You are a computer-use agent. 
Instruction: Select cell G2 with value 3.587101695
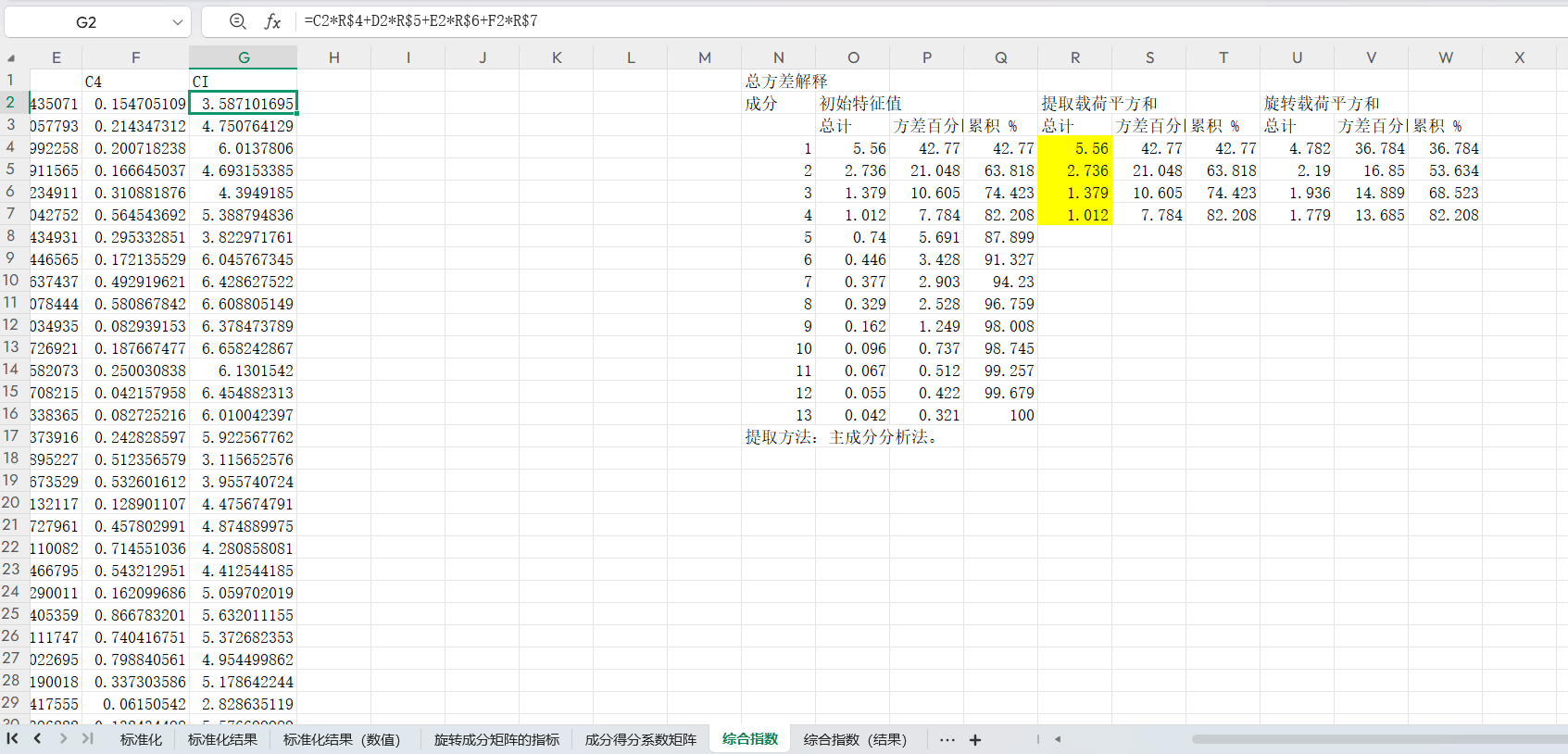pyautogui.click(x=244, y=104)
